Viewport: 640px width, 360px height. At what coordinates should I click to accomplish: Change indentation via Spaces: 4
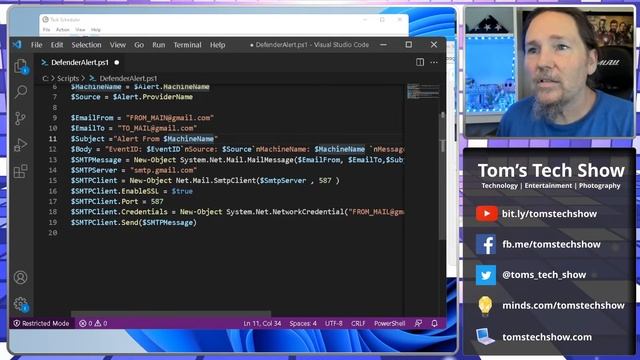point(303,323)
